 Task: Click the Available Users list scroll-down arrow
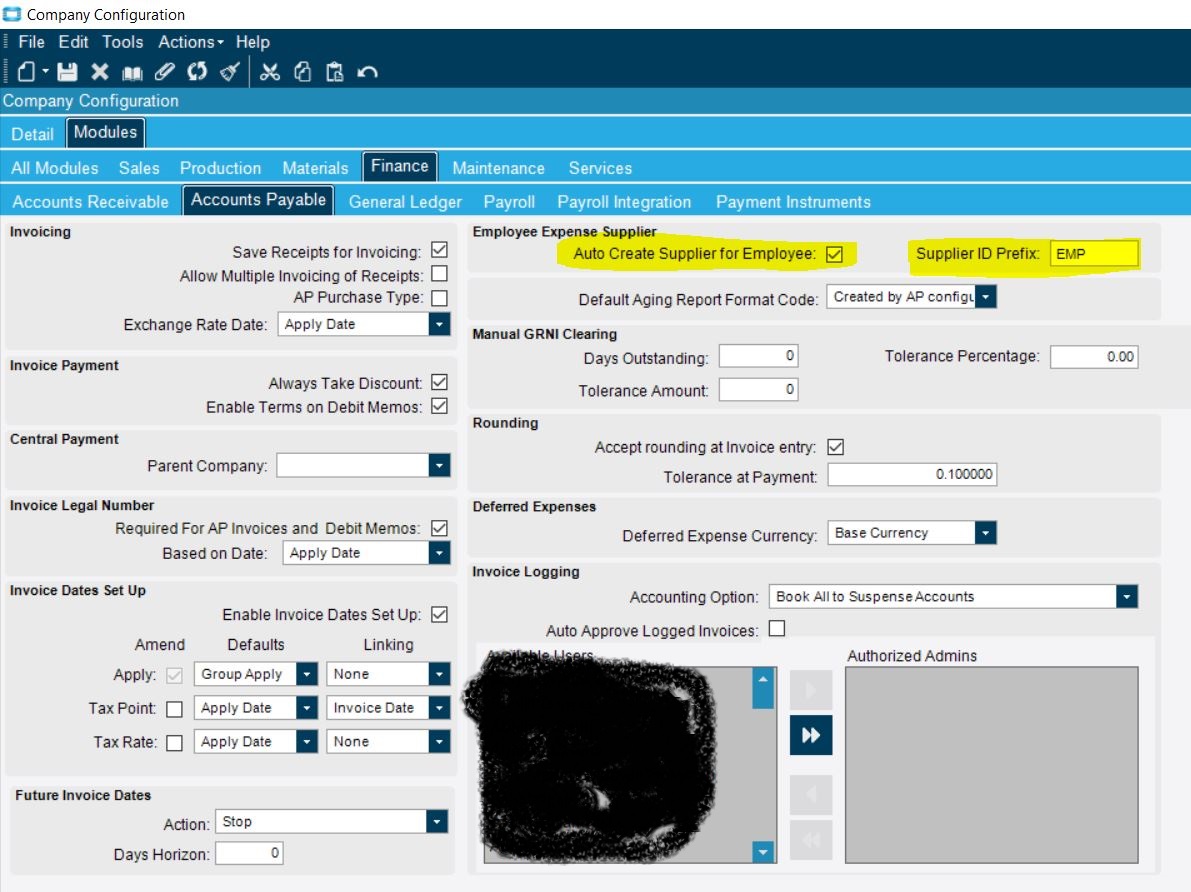pos(763,852)
